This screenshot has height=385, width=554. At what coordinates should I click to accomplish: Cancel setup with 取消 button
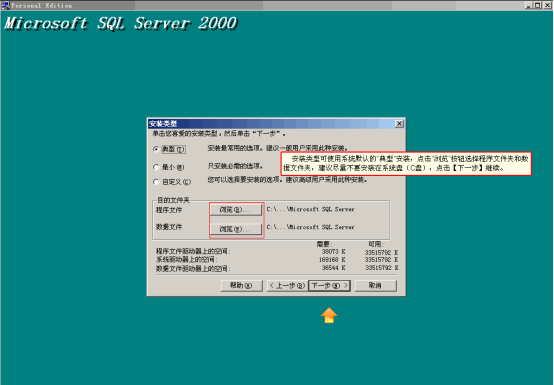(x=376, y=285)
